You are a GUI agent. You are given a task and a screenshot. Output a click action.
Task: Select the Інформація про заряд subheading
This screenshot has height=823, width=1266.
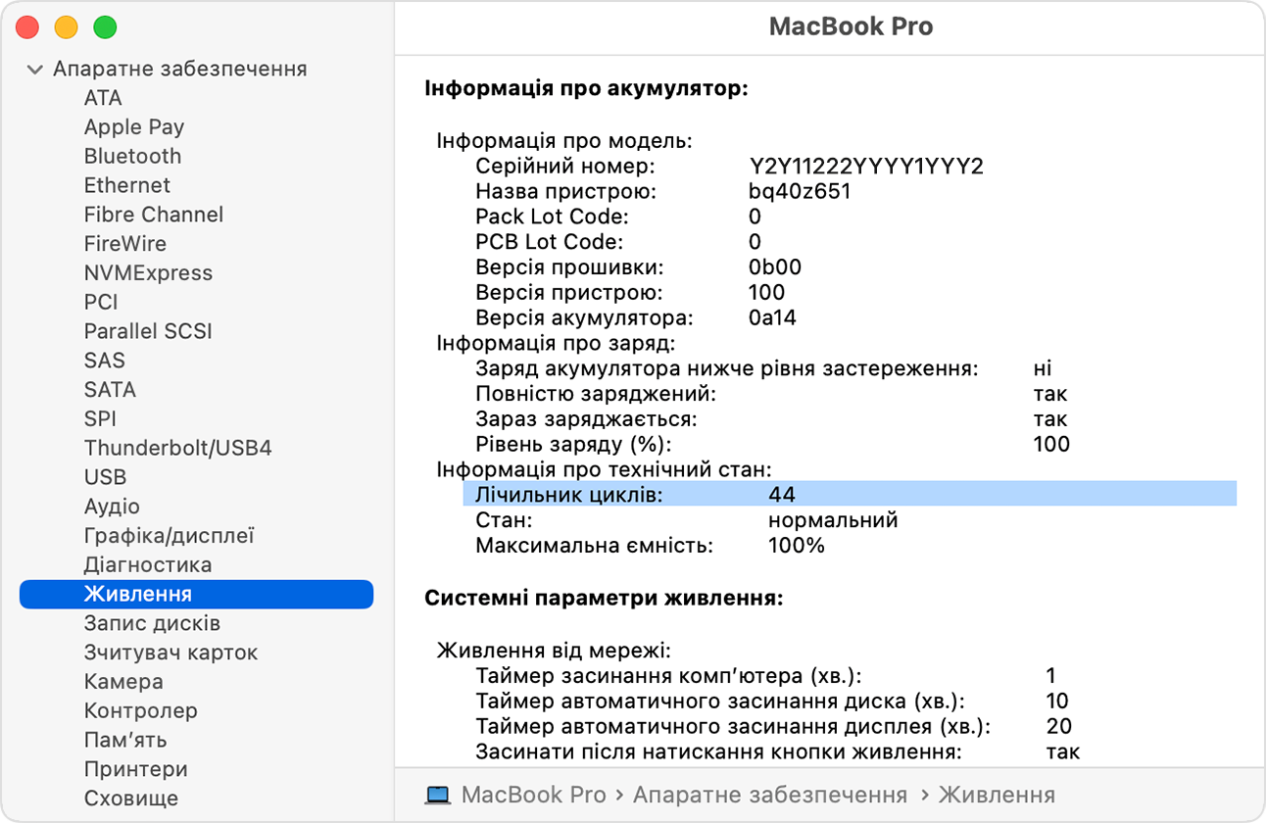556,343
